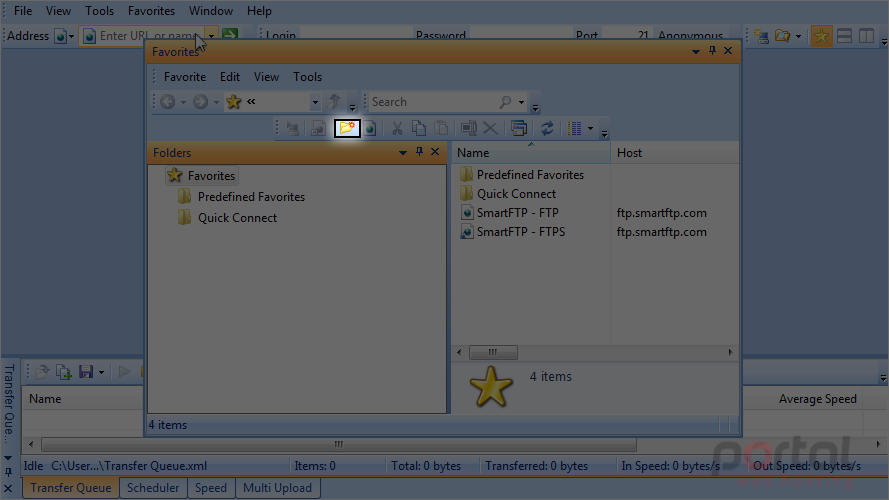Click the Connect computer icon in Favorites toolbar
Image resolution: width=889 pixels, height=500 pixels.
tap(293, 129)
